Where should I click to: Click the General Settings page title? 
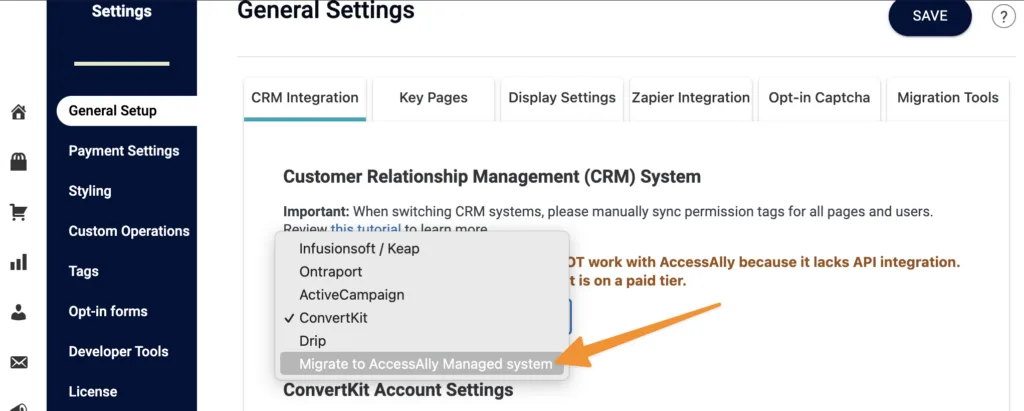click(326, 10)
